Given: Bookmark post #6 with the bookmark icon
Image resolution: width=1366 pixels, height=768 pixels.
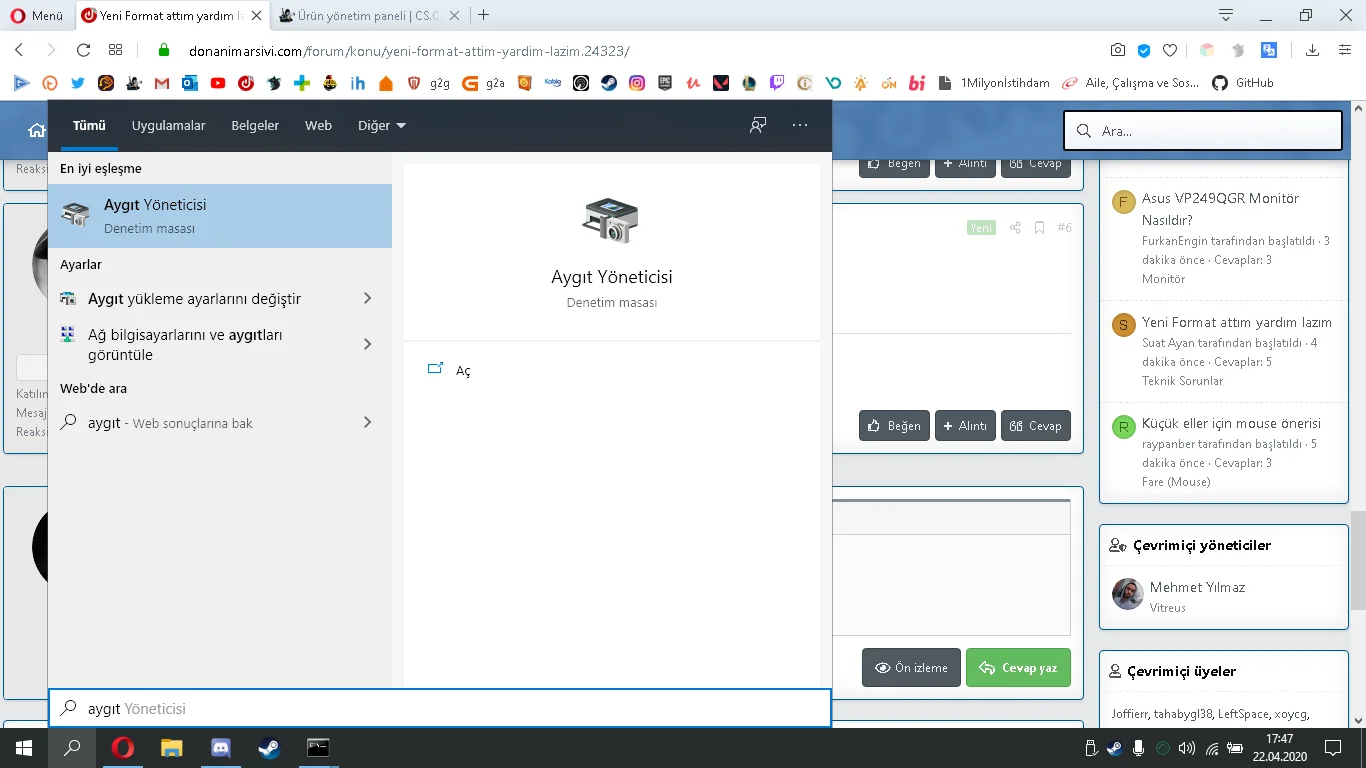Looking at the screenshot, I should pos(1039,228).
